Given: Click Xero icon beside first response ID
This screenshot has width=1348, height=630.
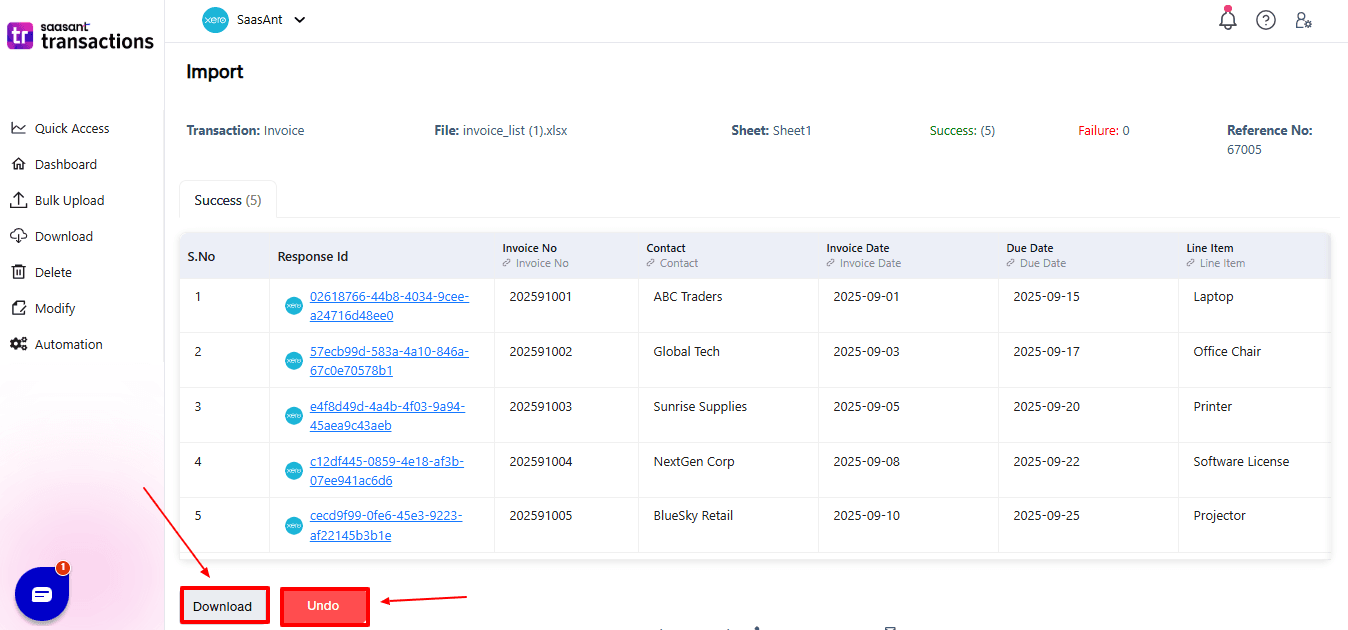Looking at the screenshot, I should [x=294, y=306].
